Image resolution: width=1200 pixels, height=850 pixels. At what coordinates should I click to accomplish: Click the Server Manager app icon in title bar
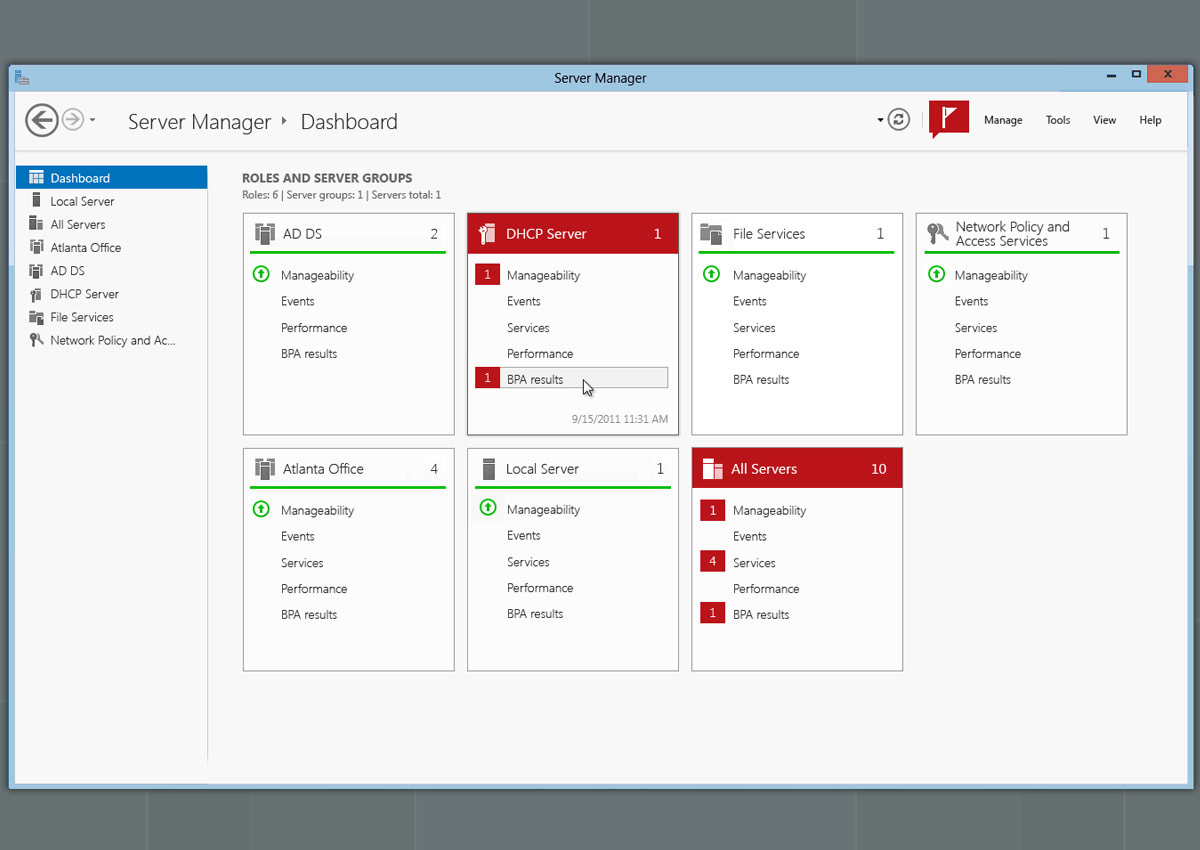[x=23, y=78]
